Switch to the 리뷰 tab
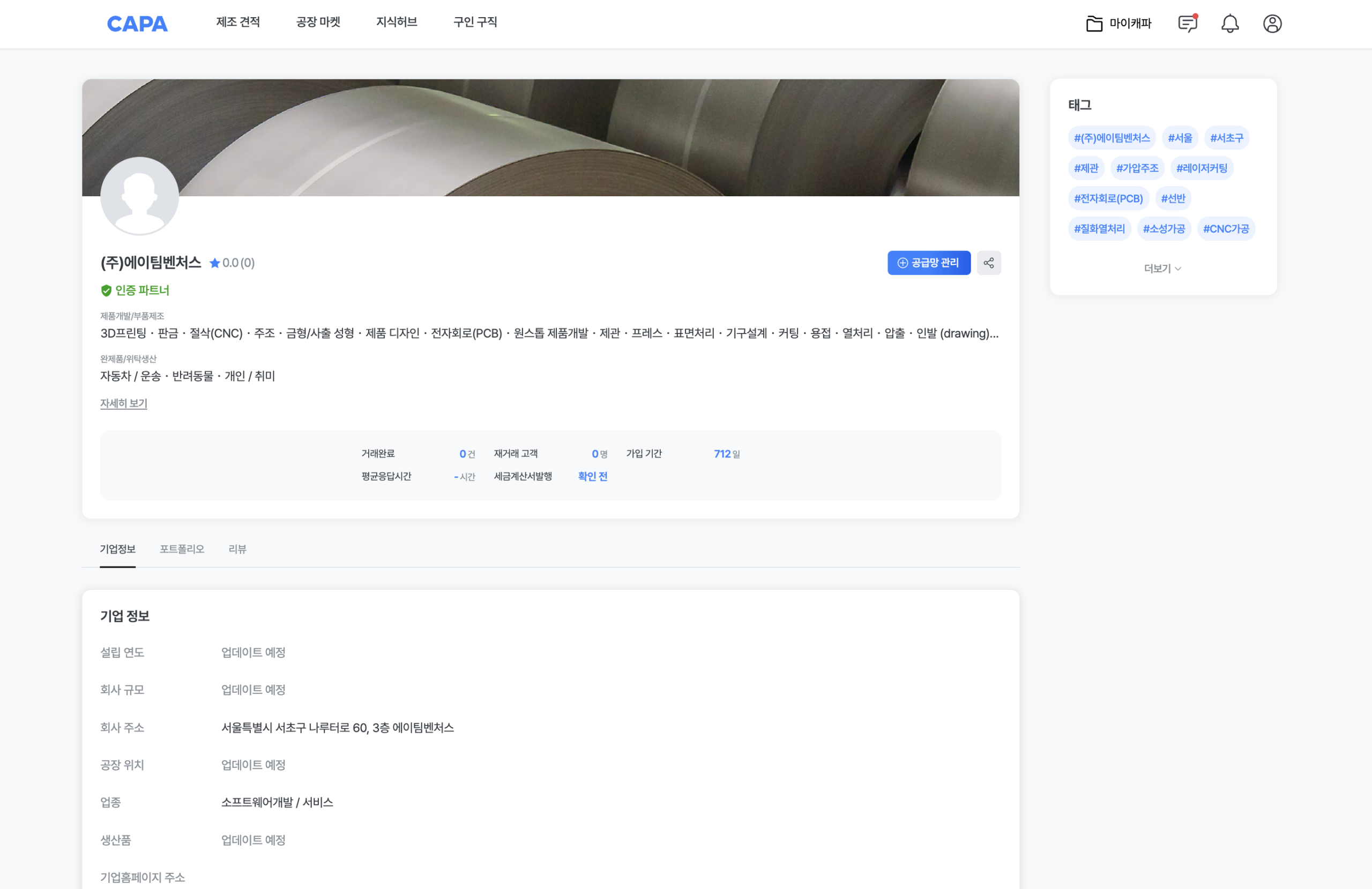This screenshot has width=1372, height=889. 237,549
